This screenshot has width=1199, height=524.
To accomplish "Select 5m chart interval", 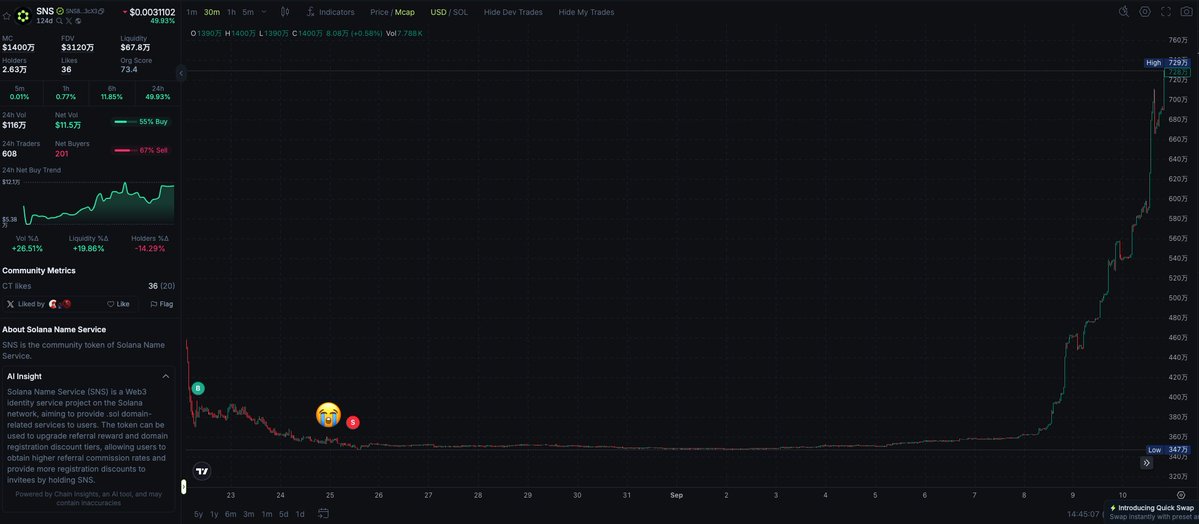I will tap(248, 11).
